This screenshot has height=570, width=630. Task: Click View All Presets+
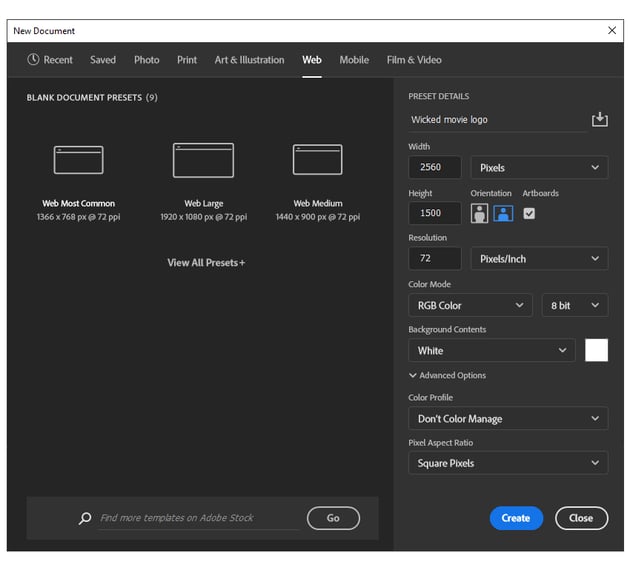click(x=206, y=263)
